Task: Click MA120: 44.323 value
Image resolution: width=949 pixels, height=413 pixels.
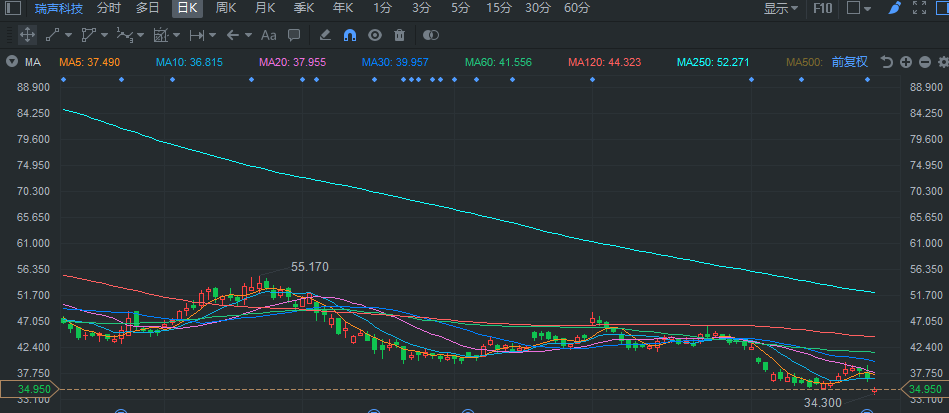Action: (x=605, y=62)
